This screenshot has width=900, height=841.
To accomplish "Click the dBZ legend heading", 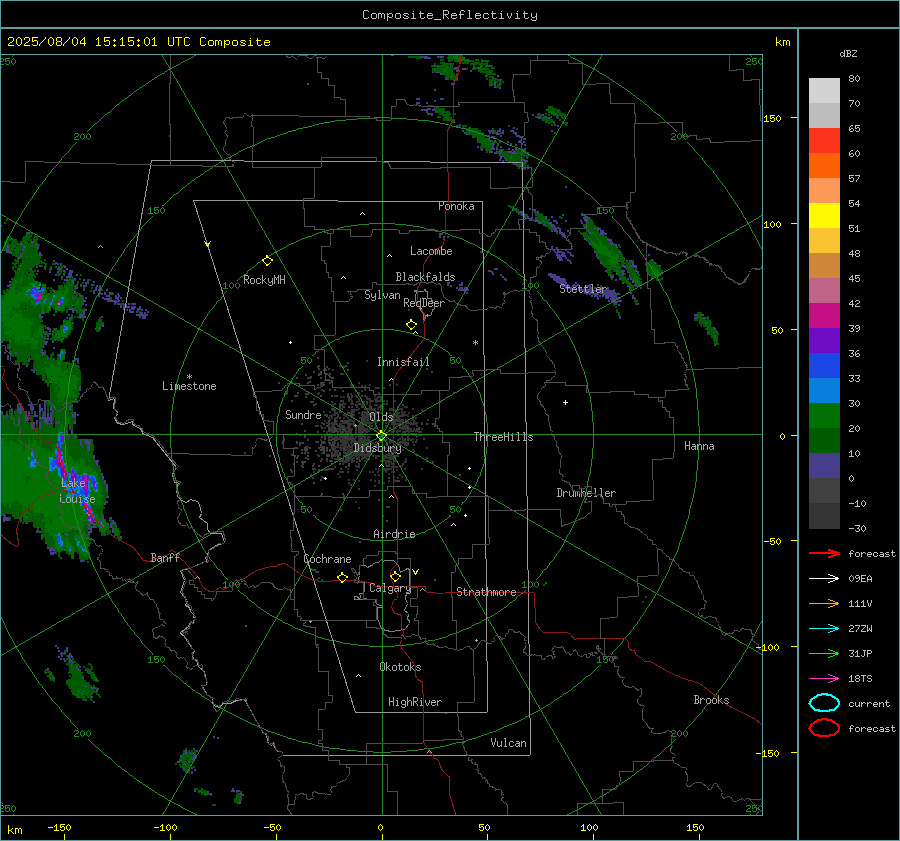I will pyautogui.click(x=848, y=53).
